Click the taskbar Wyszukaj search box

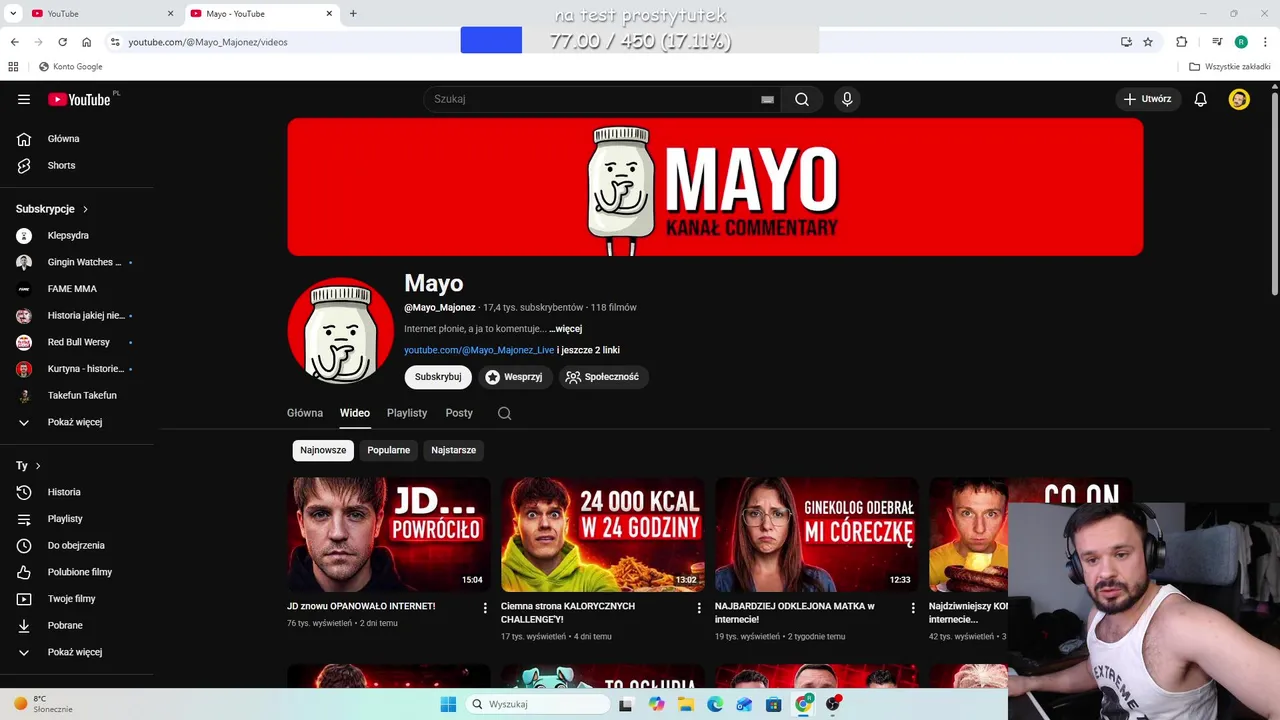pos(539,704)
